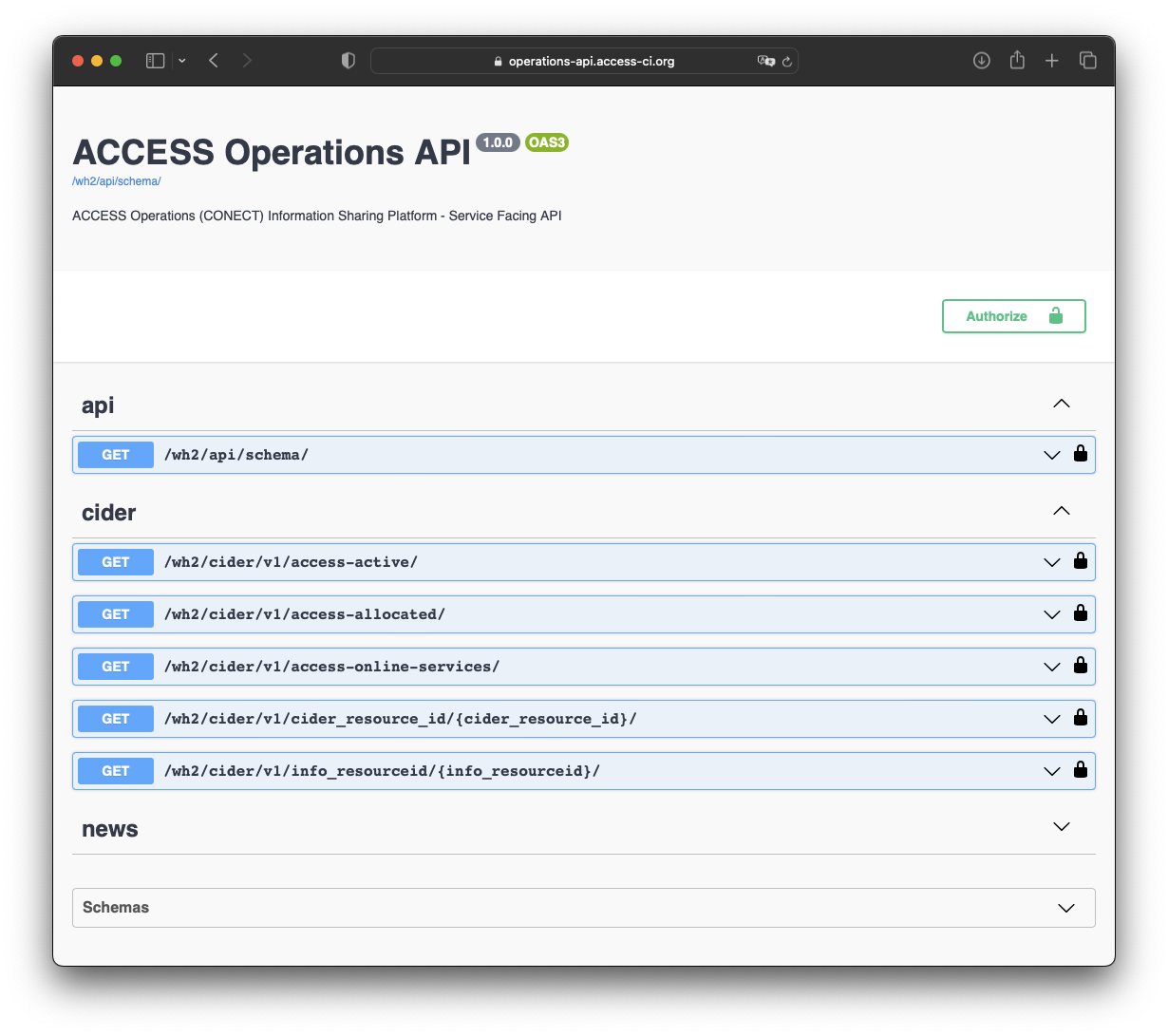Click GET badge for /wh2/api/schema/

click(x=116, y=455)
